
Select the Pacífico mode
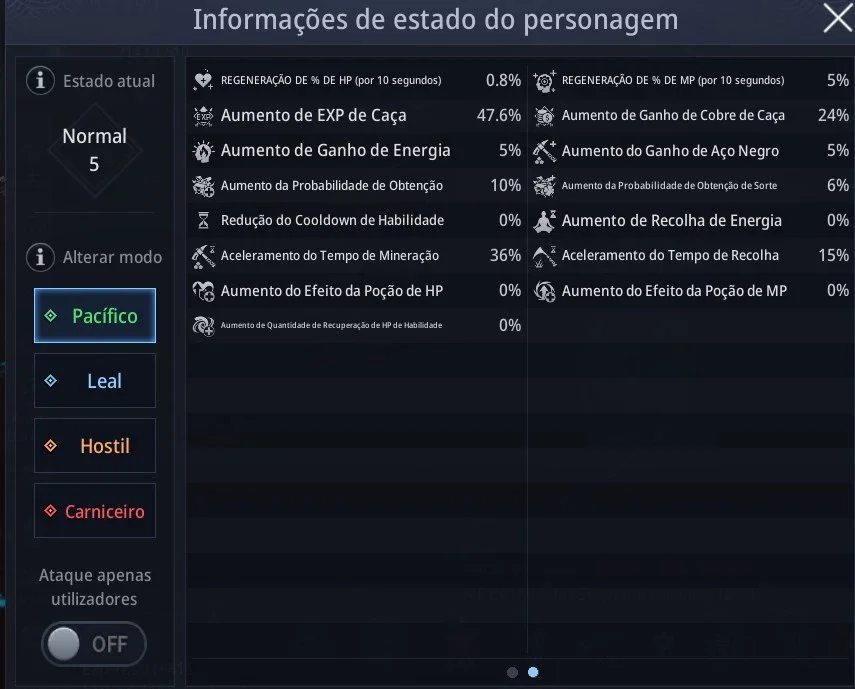95,316
